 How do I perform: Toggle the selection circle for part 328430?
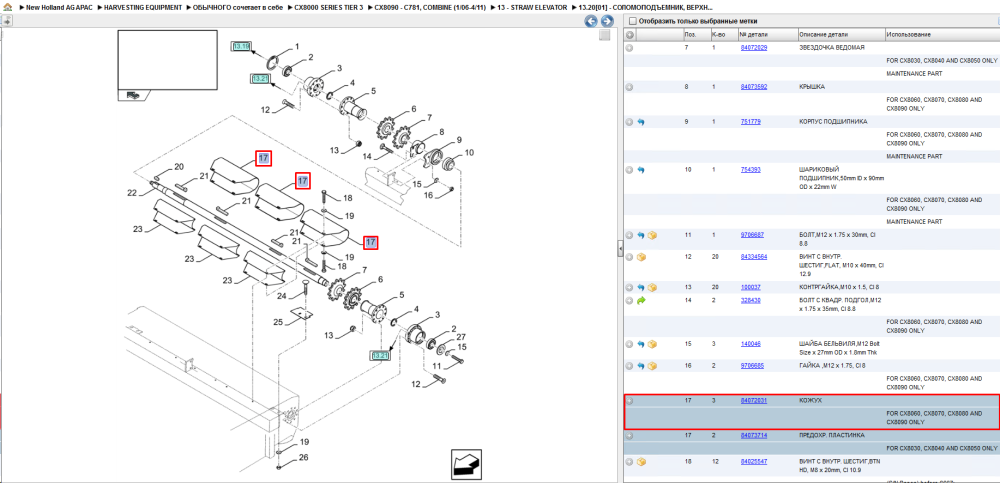pos(629,301)
